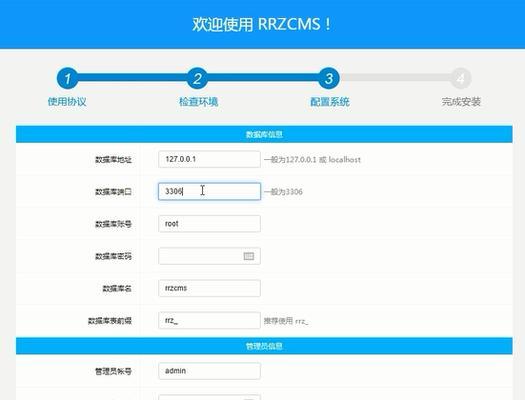Click step 2 circle in progress bar
This screenshot has height=400, width=525.
pos(197,78)
